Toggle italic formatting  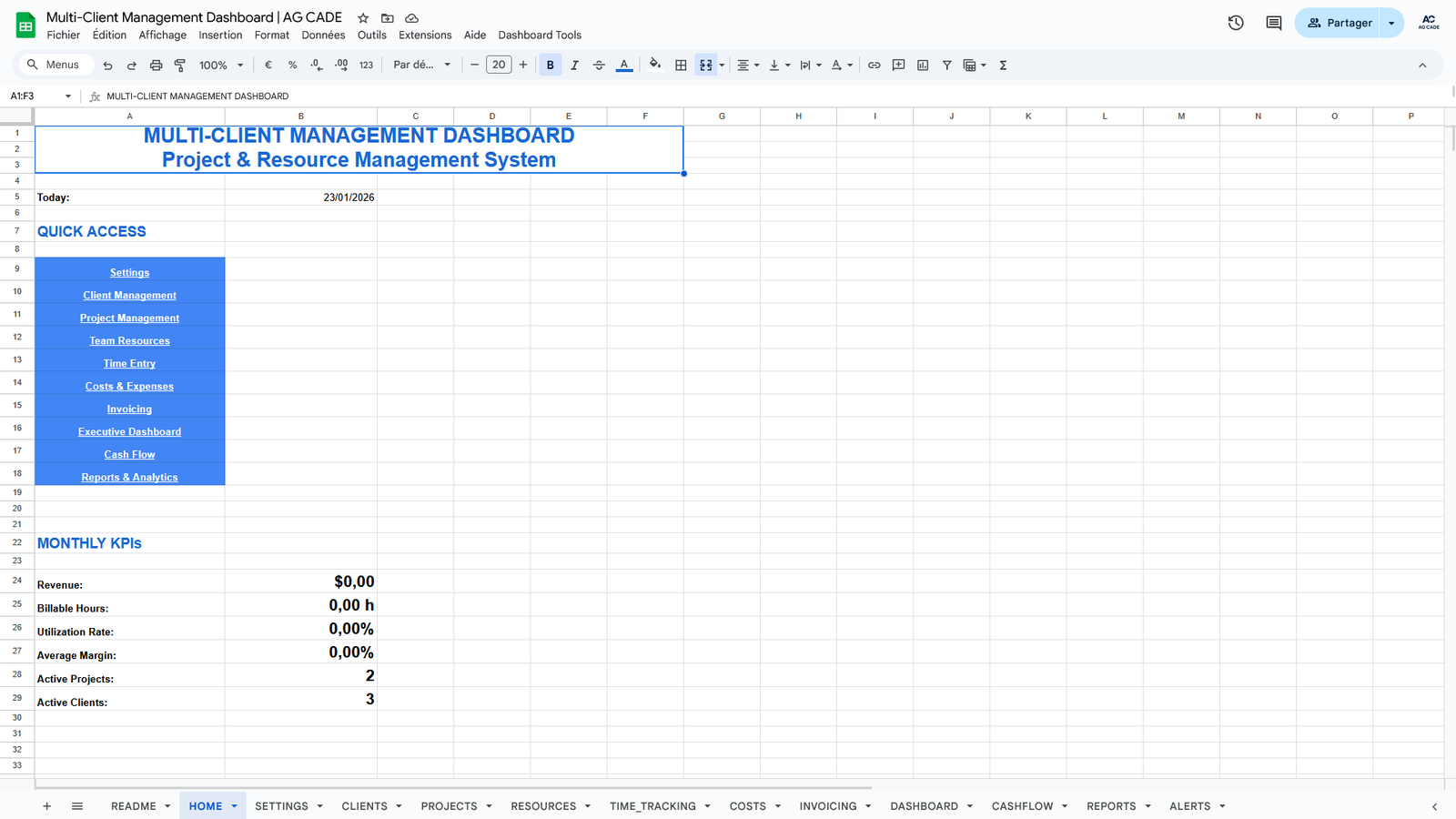574,66
